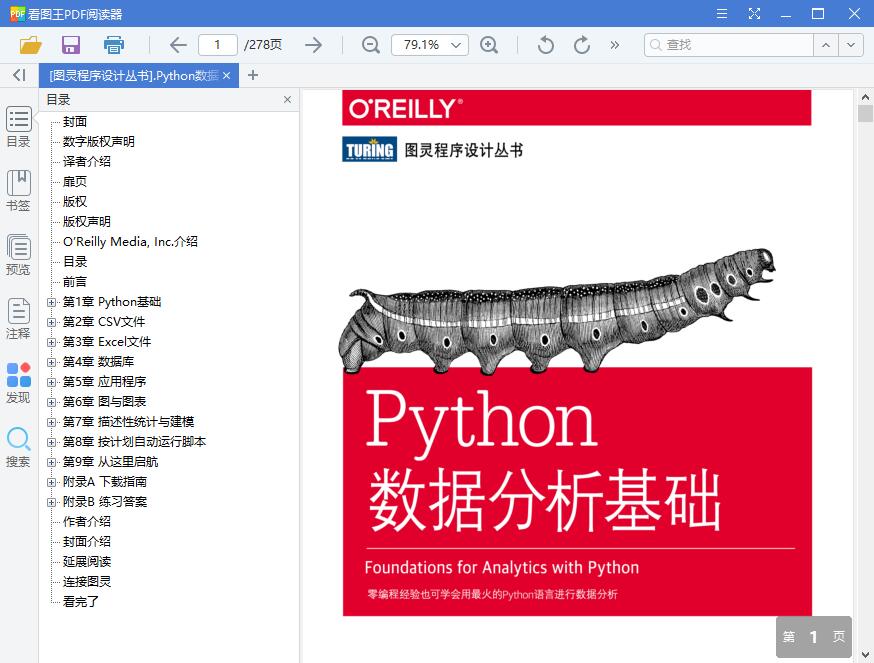Open the 注释 annotations panel
Viewport: 874px width, 663px height.
pos(18,319)
